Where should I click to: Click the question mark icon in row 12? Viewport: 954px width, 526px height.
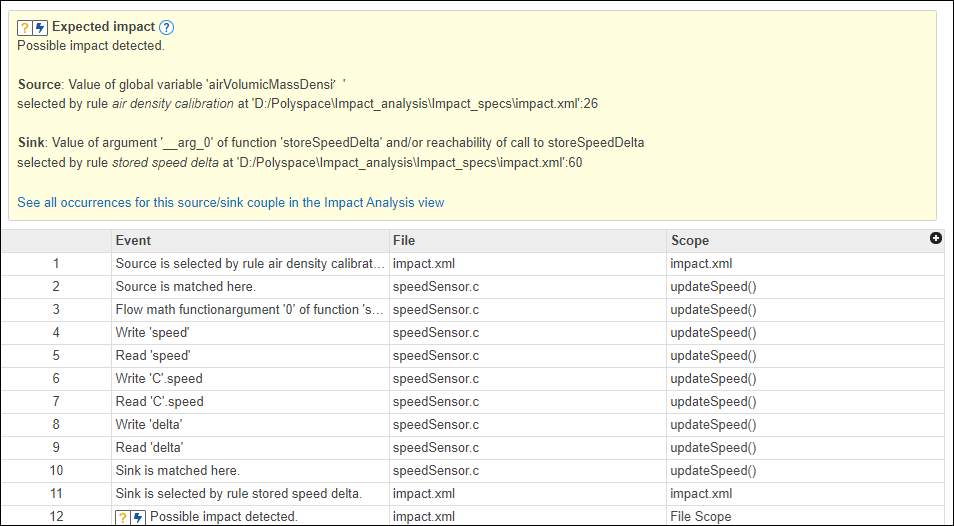click(123, 517)
